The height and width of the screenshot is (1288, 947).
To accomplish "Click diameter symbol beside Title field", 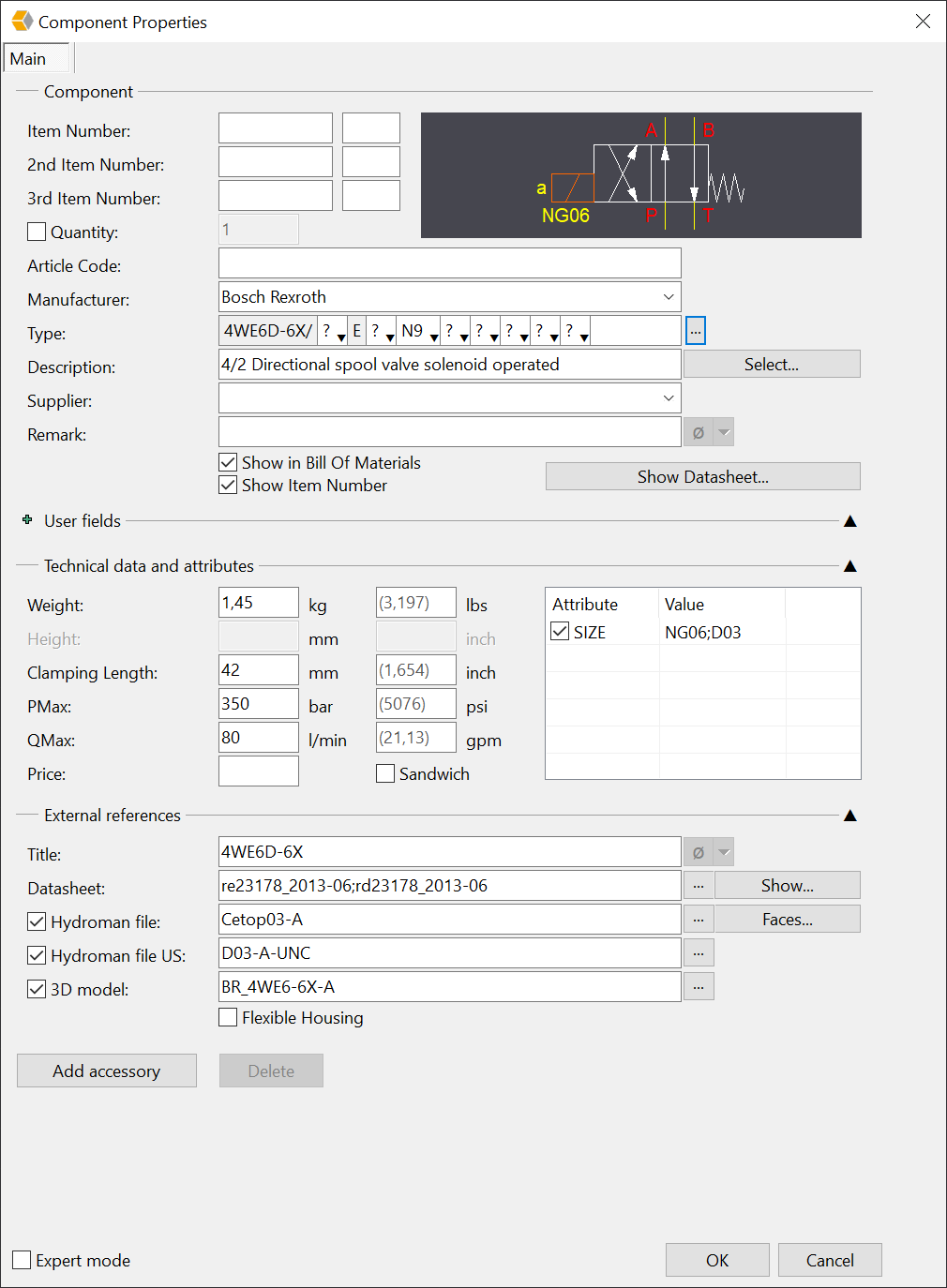I will coord(697,851).
